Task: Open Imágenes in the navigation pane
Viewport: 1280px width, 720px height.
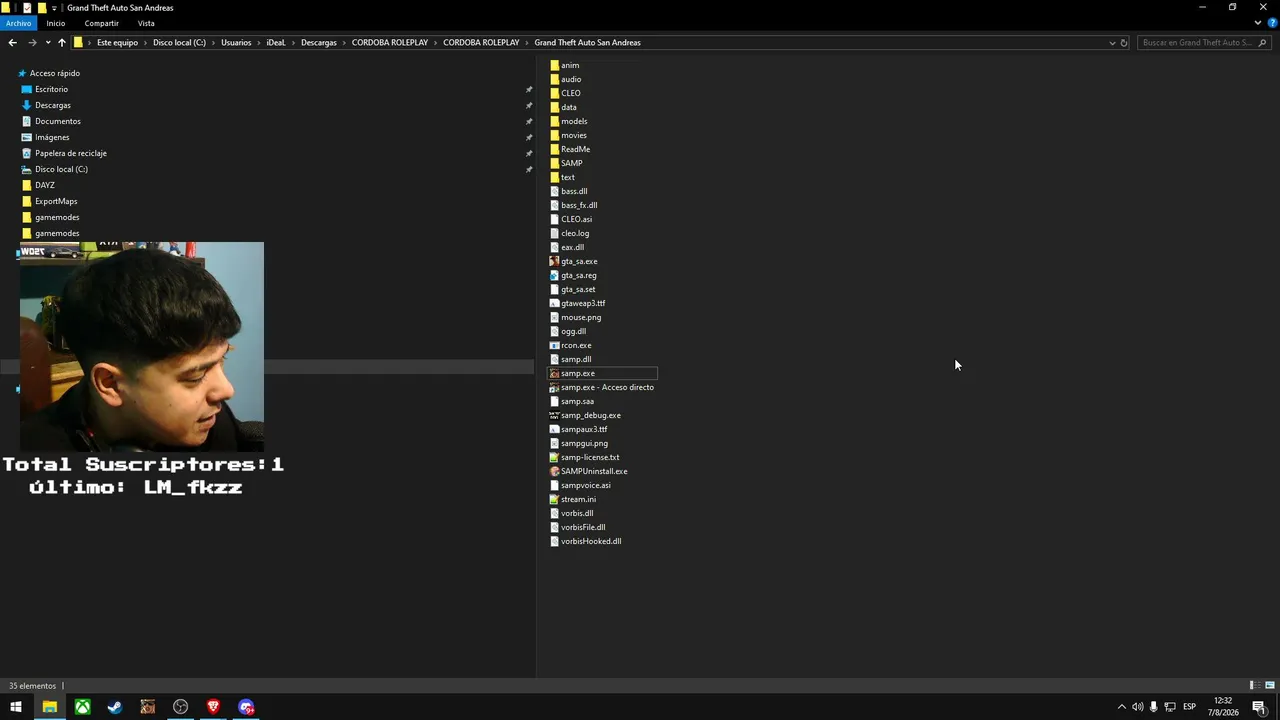Action: tap(52, 137)
